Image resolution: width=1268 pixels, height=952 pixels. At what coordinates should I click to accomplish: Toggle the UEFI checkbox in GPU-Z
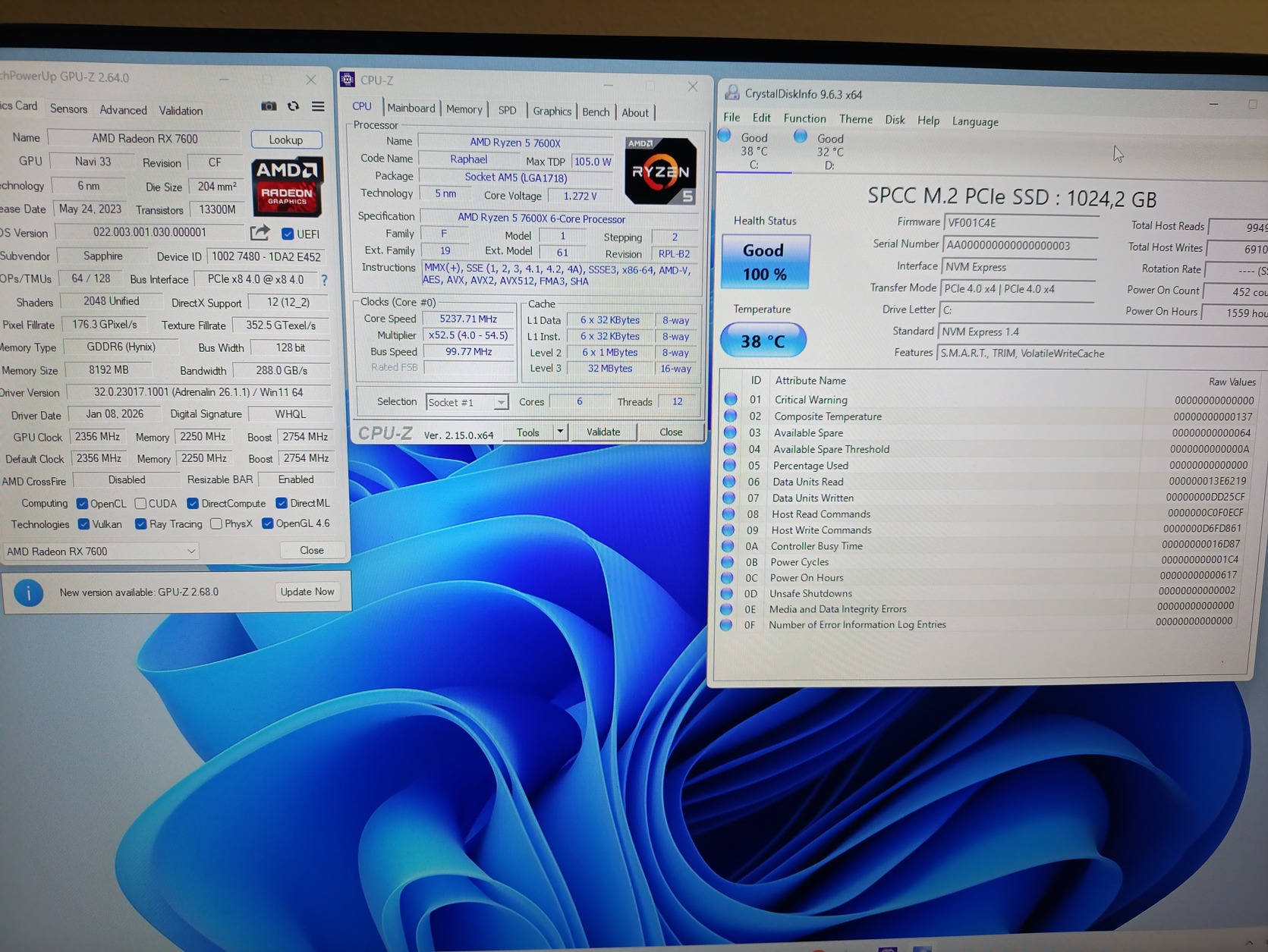[288, 234]
